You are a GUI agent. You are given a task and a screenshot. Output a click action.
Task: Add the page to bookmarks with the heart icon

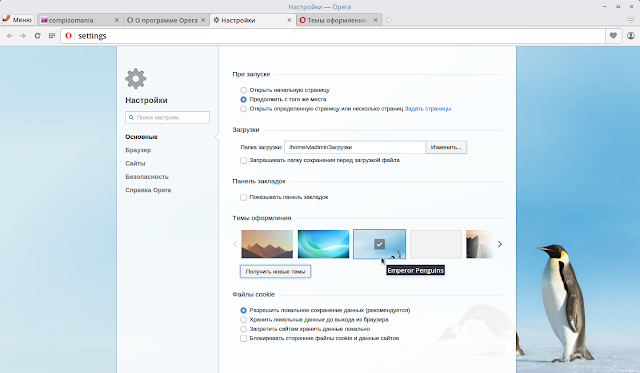pos(613,36)
